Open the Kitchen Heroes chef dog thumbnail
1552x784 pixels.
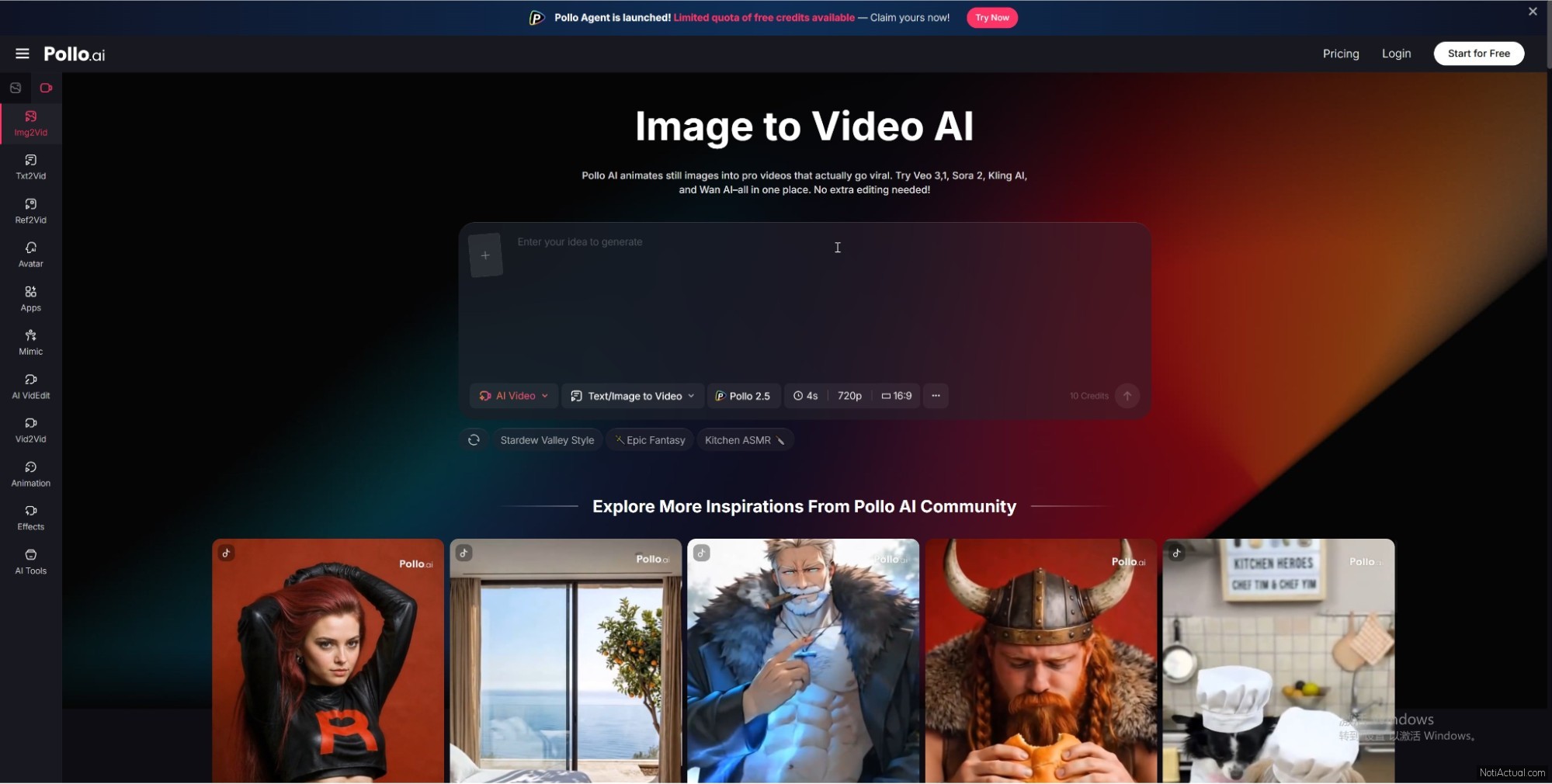1278,661
